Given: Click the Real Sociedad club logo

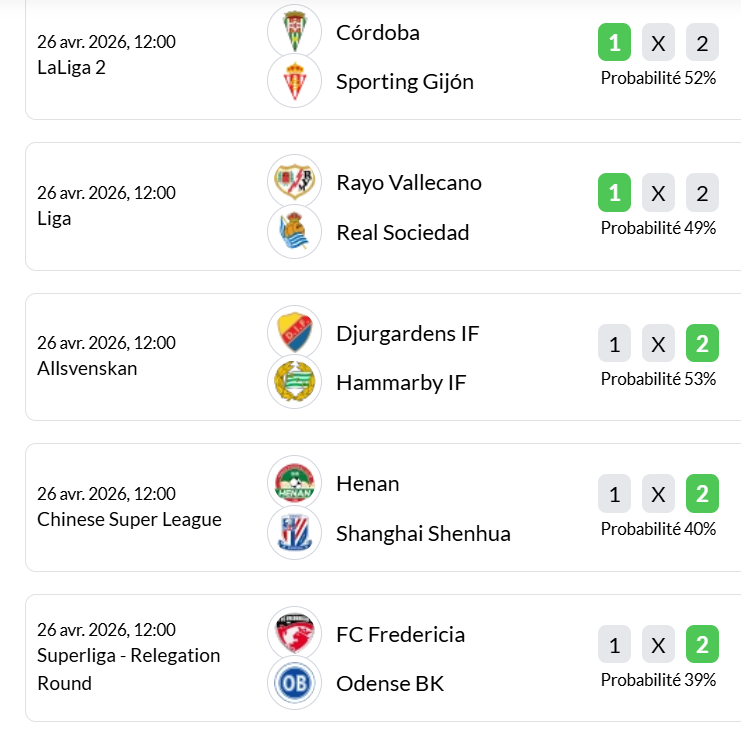Looking at the screenshot, I should tap(294, 232).
